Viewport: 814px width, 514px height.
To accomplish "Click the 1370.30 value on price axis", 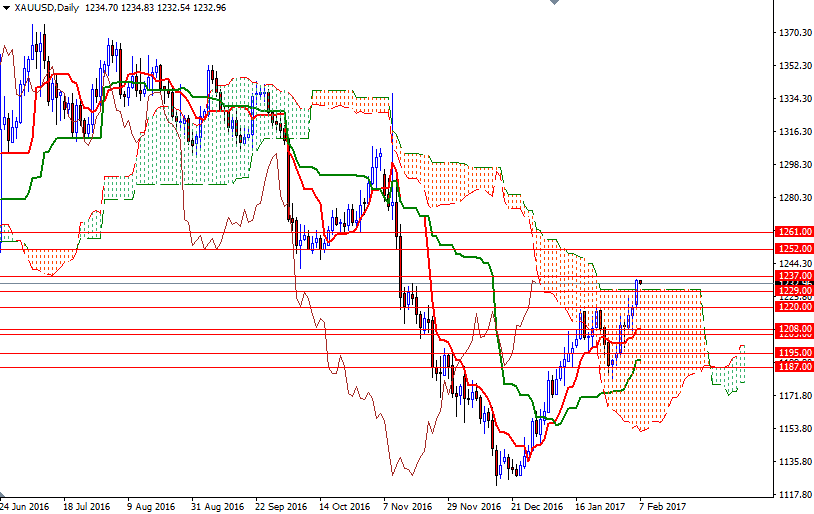I will point(794,33).
